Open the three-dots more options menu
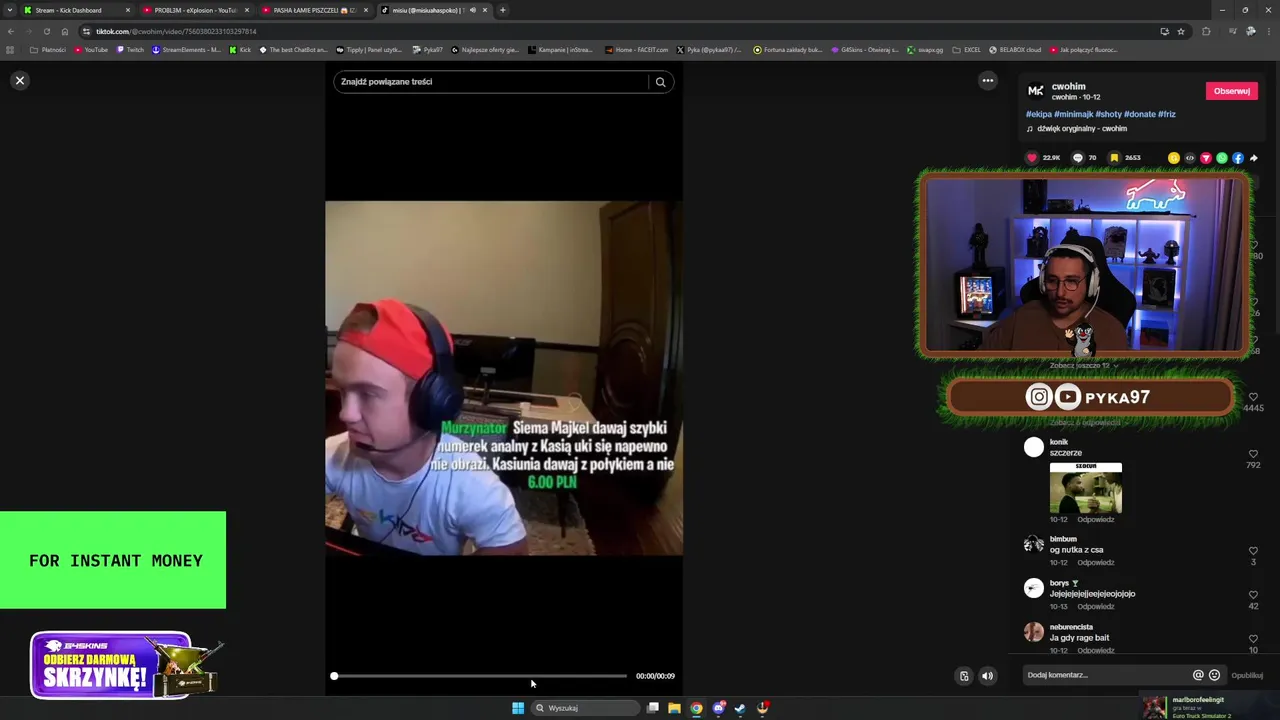 point(987,81)
